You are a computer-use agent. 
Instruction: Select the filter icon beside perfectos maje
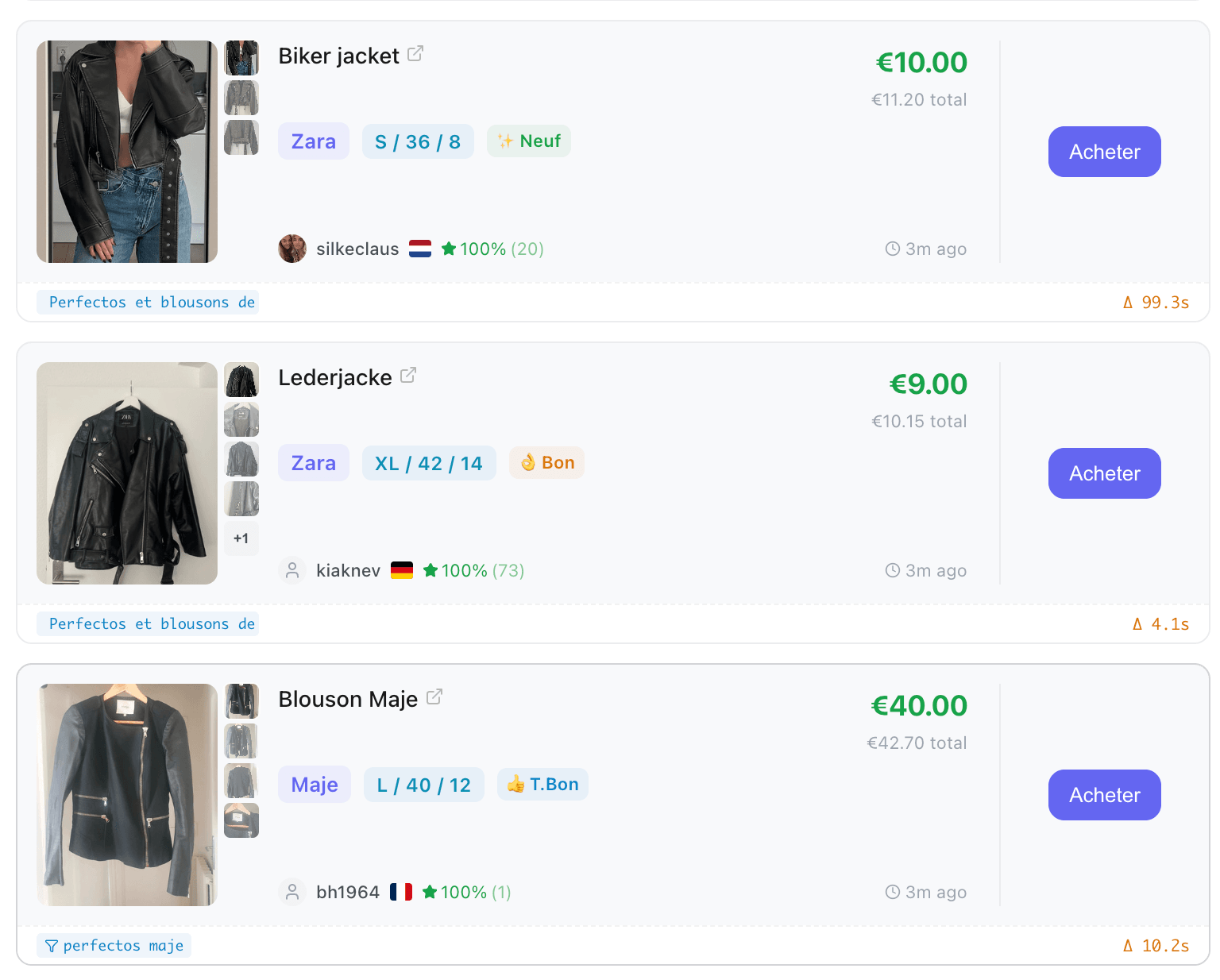52,945
